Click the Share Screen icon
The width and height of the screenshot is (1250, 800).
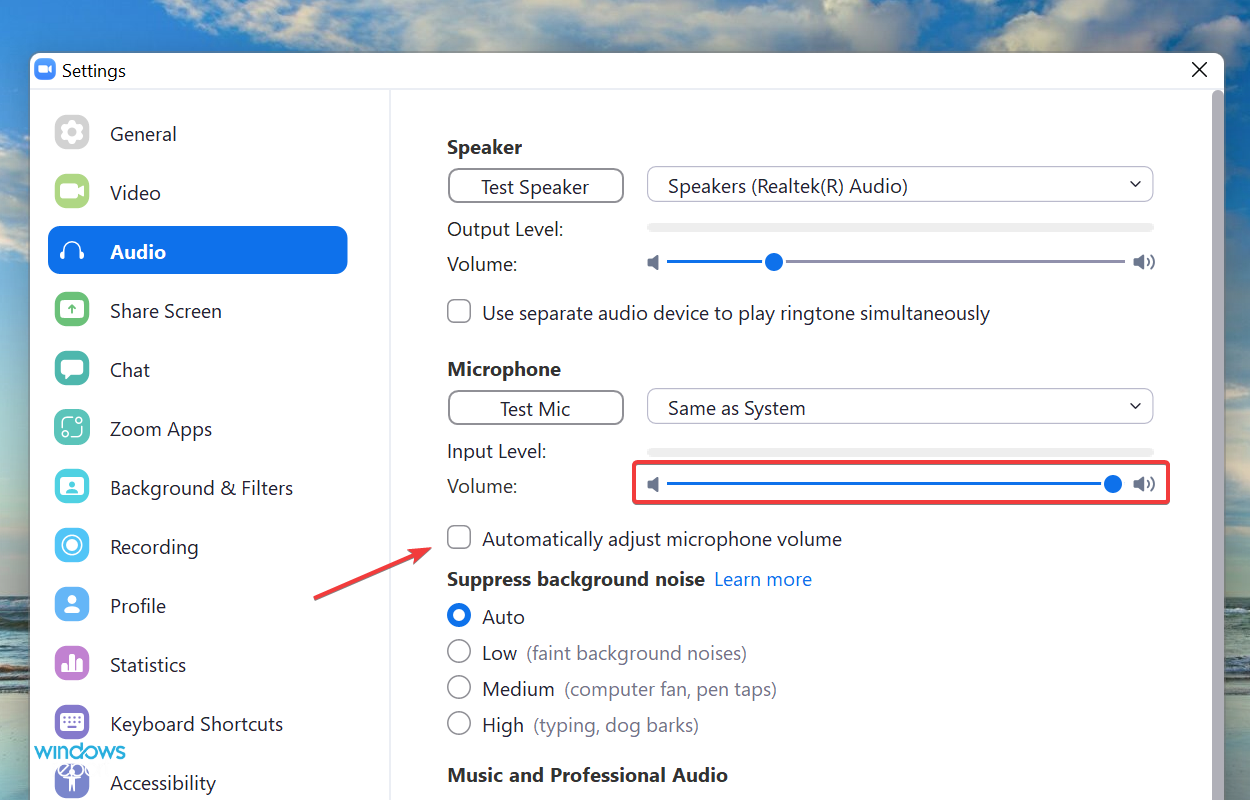(x=72, y=310)
